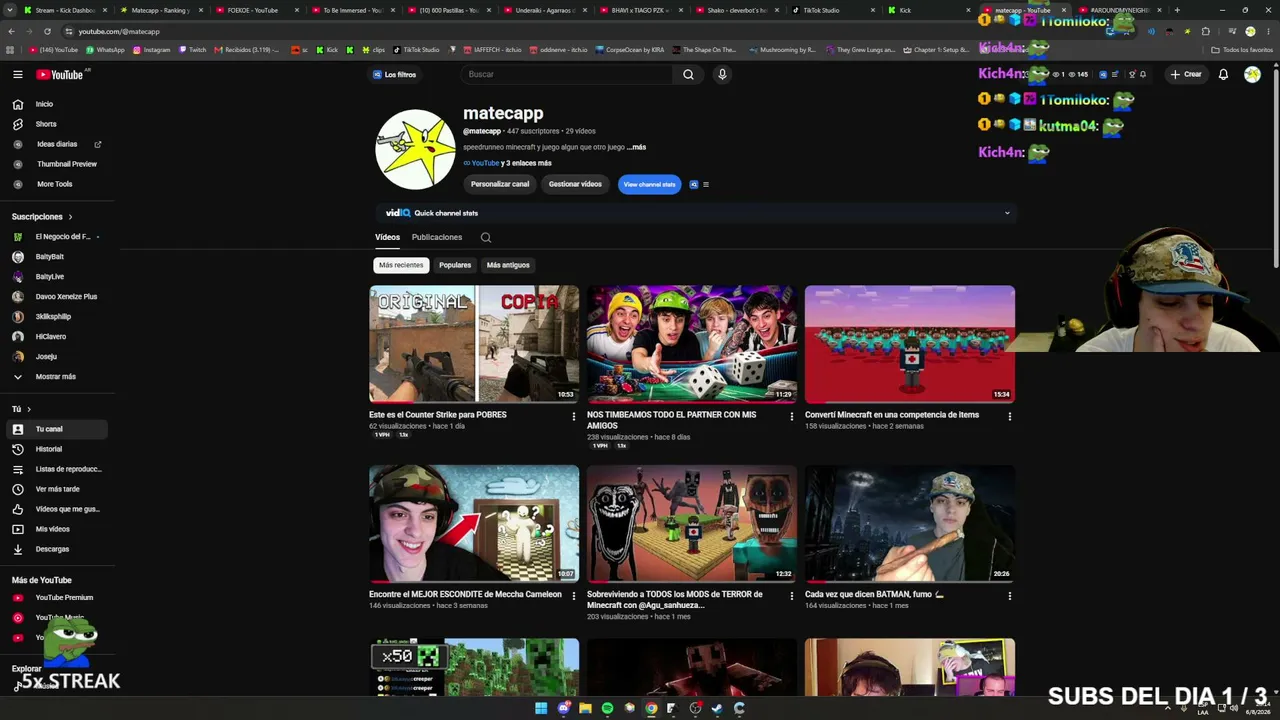Select the Más antiguos filter chip

[508, 265]
